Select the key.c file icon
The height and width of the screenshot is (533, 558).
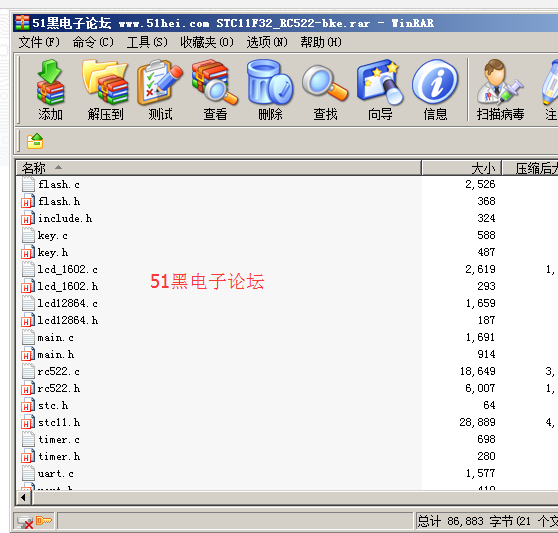28,236
